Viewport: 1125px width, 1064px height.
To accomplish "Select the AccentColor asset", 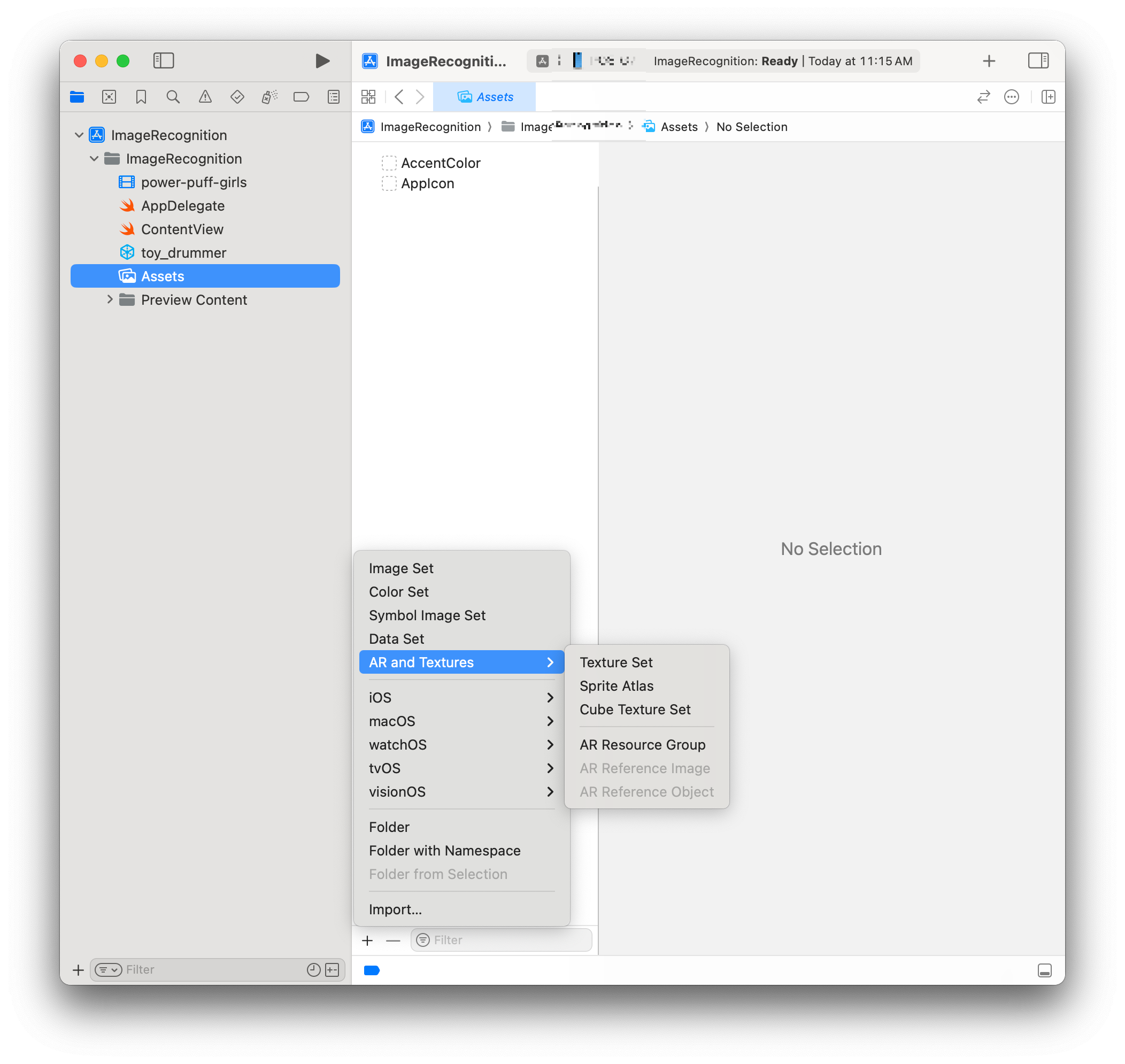I will 440,164.
